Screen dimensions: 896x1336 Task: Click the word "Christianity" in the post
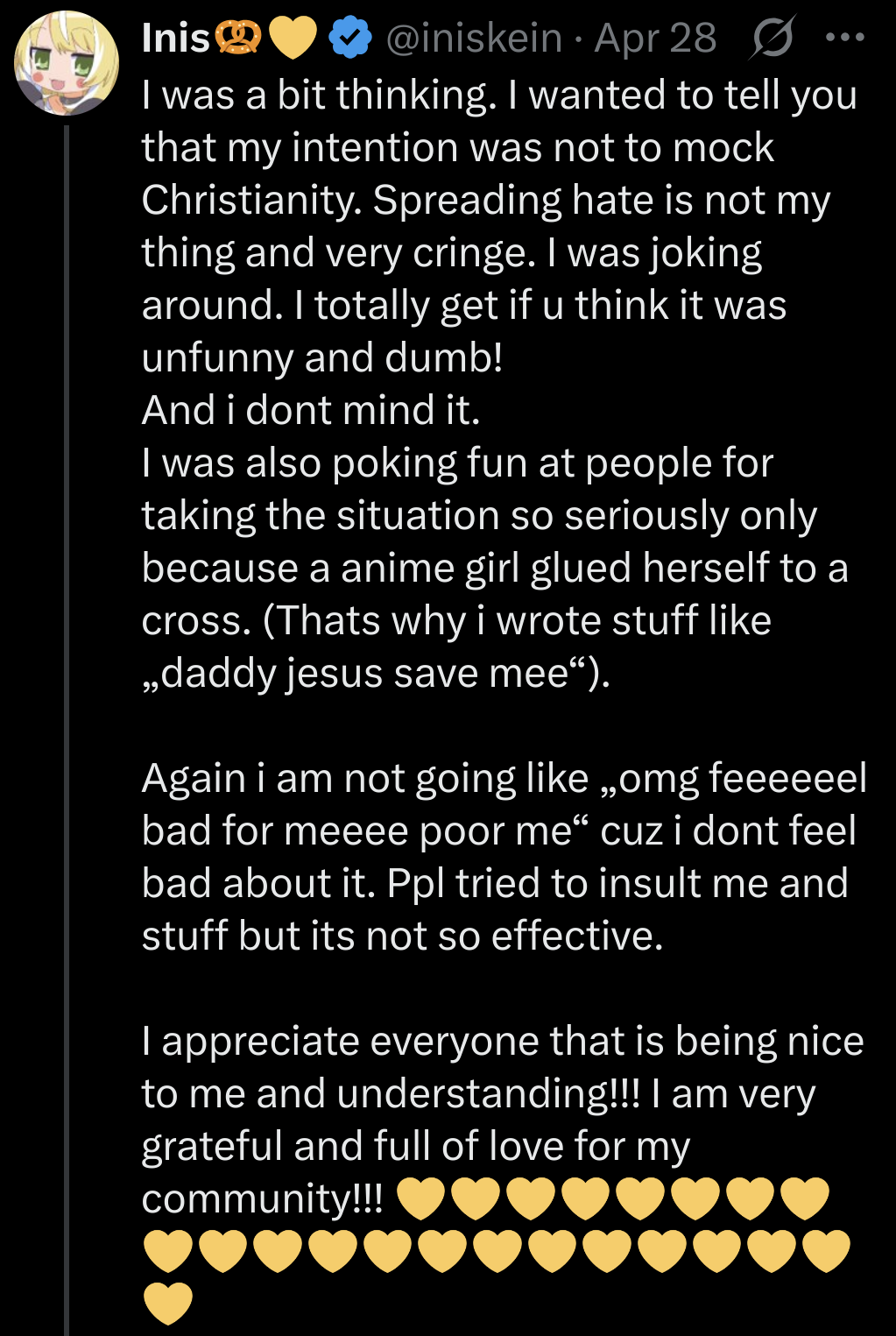tap(250, 200)
